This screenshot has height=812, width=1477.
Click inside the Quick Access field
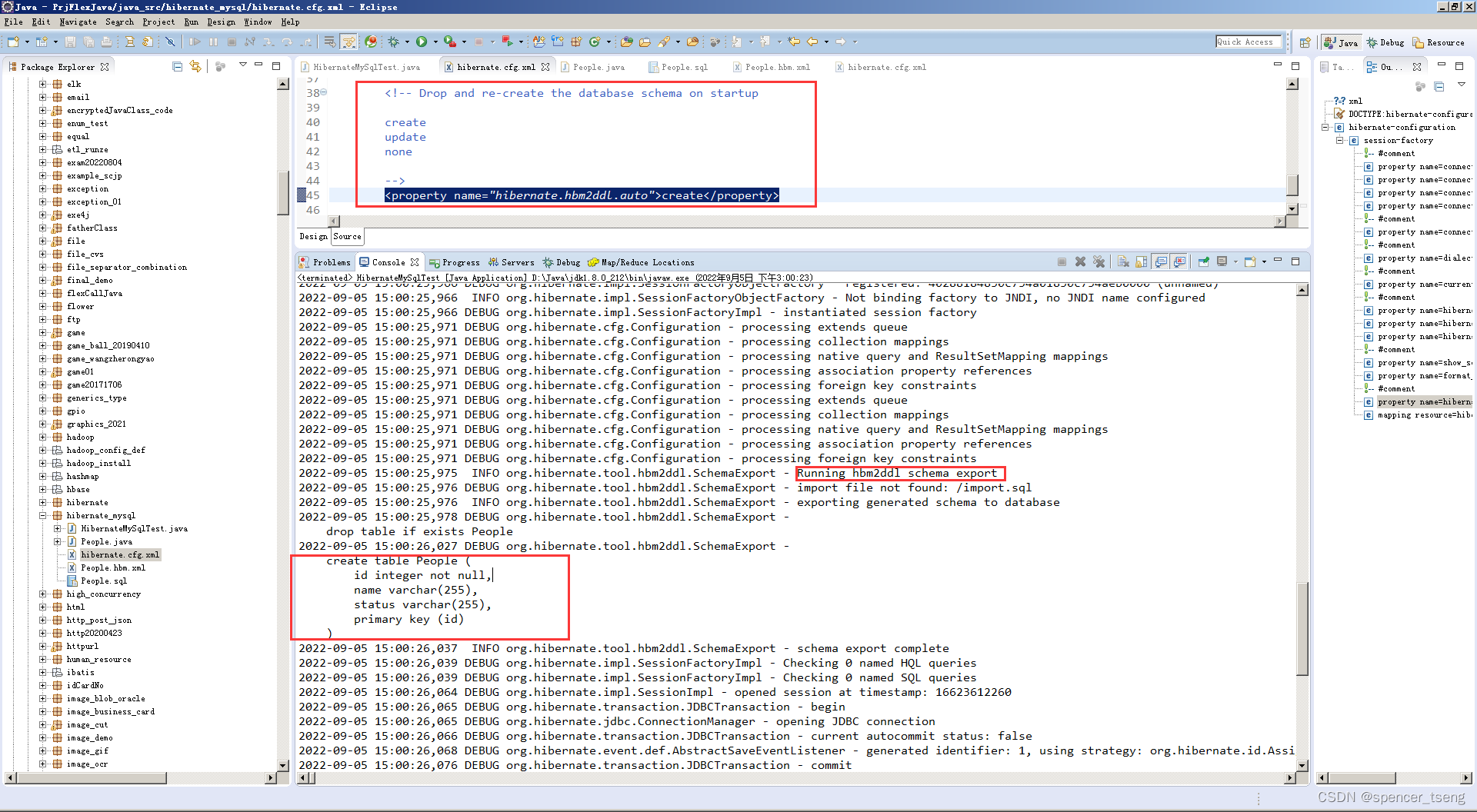[x=1249, y=42]
